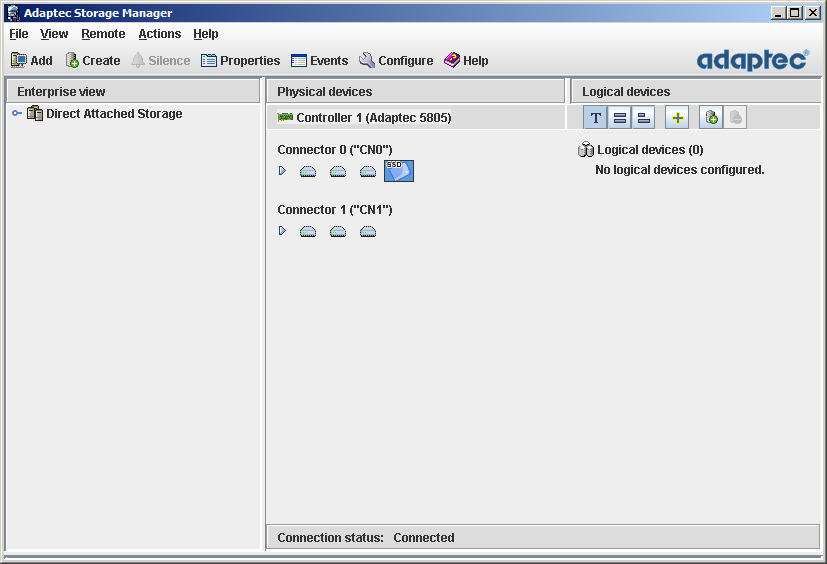The width and height of the screenshot is (827, 564).
Task: Click the application icon in title bar
Action: [x=14, y=13]
